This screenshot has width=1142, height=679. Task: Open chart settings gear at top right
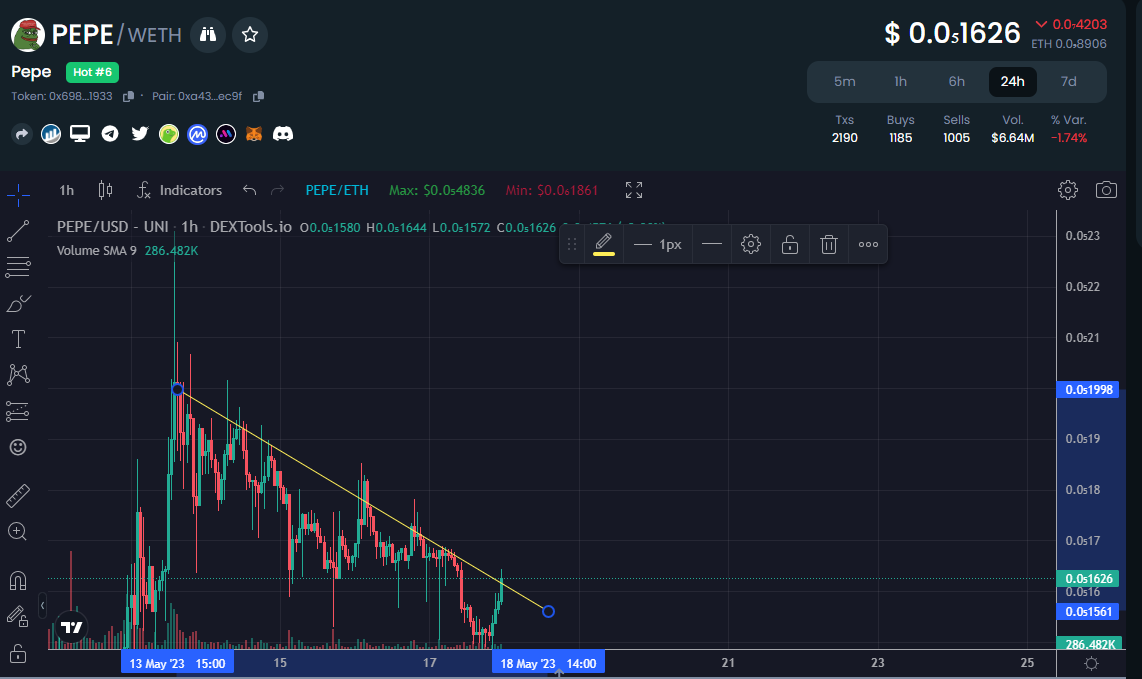point(1068,190)
